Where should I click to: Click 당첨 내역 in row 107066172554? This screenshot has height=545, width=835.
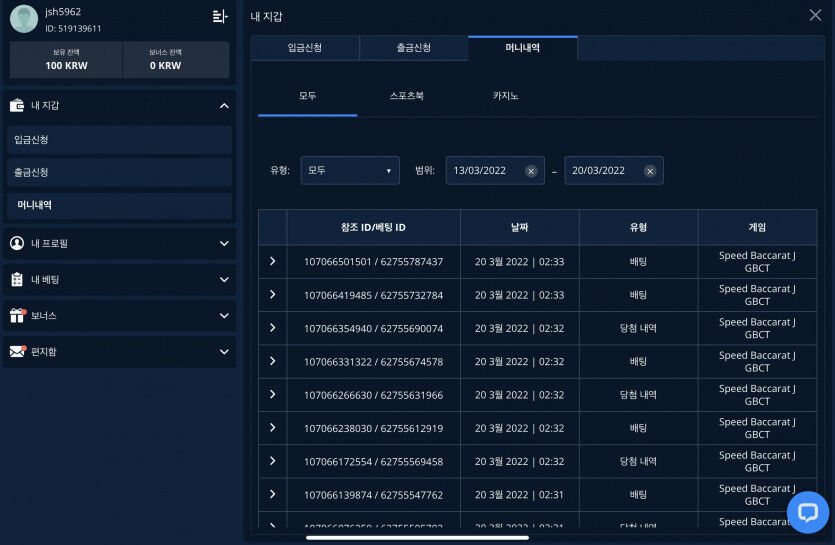[638, 461]
